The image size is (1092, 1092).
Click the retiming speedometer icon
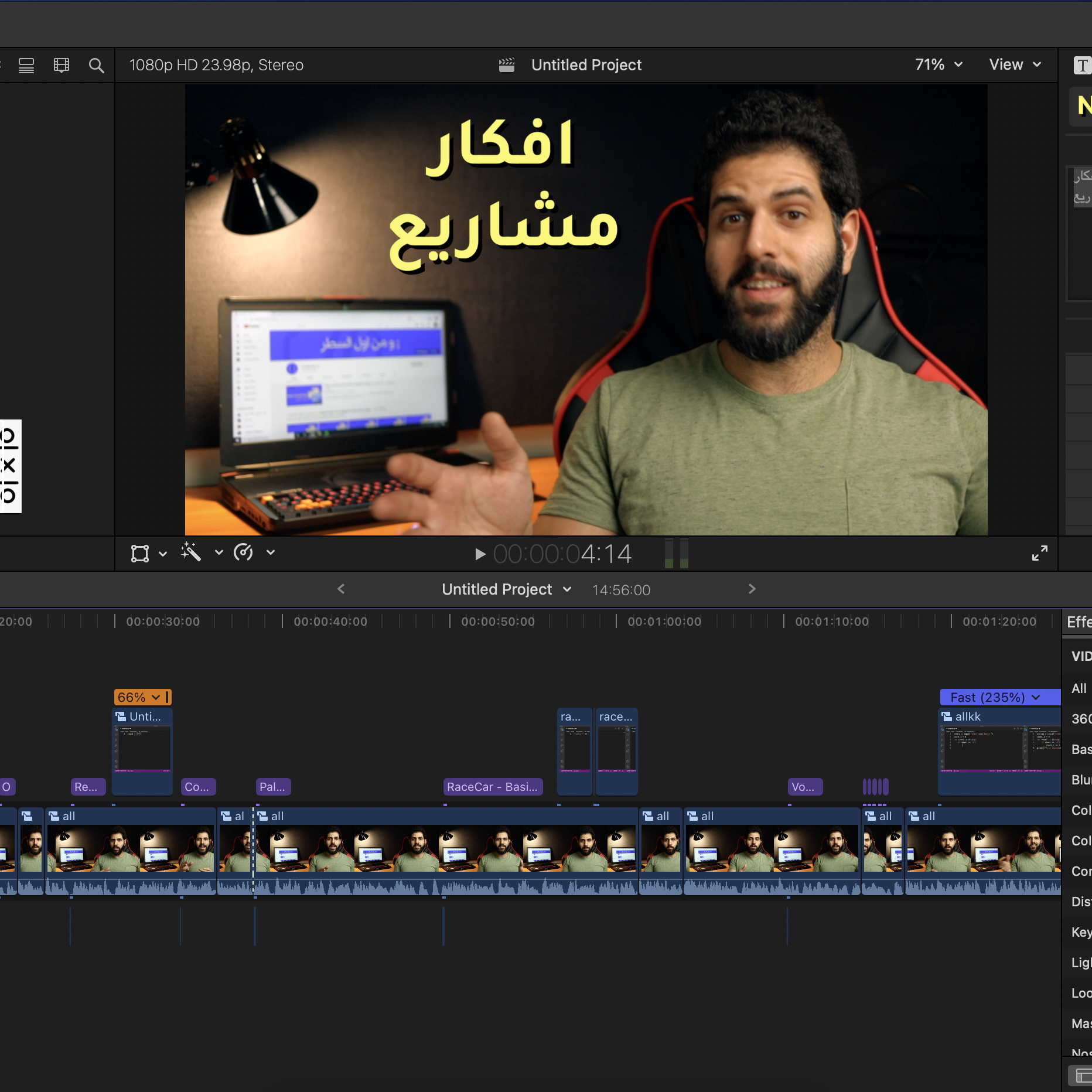point(244,552)
